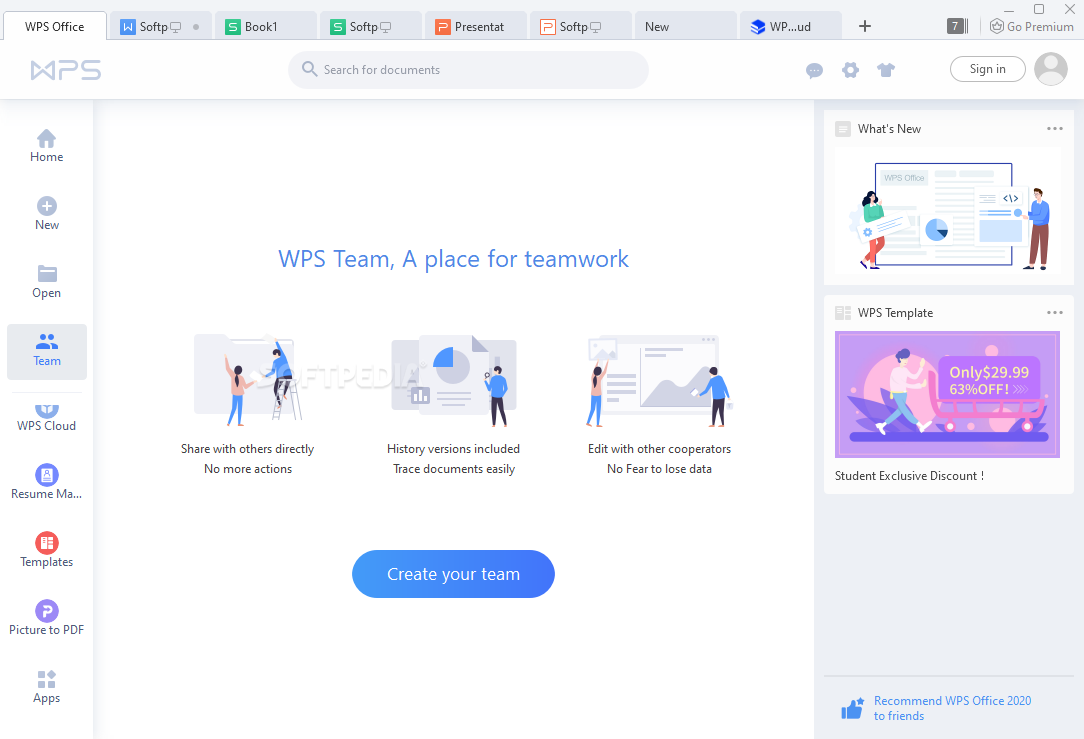Switch to the WPS Office tab
The width and height of the screenshot is (1084, 739).
click(x=55, y=26)
